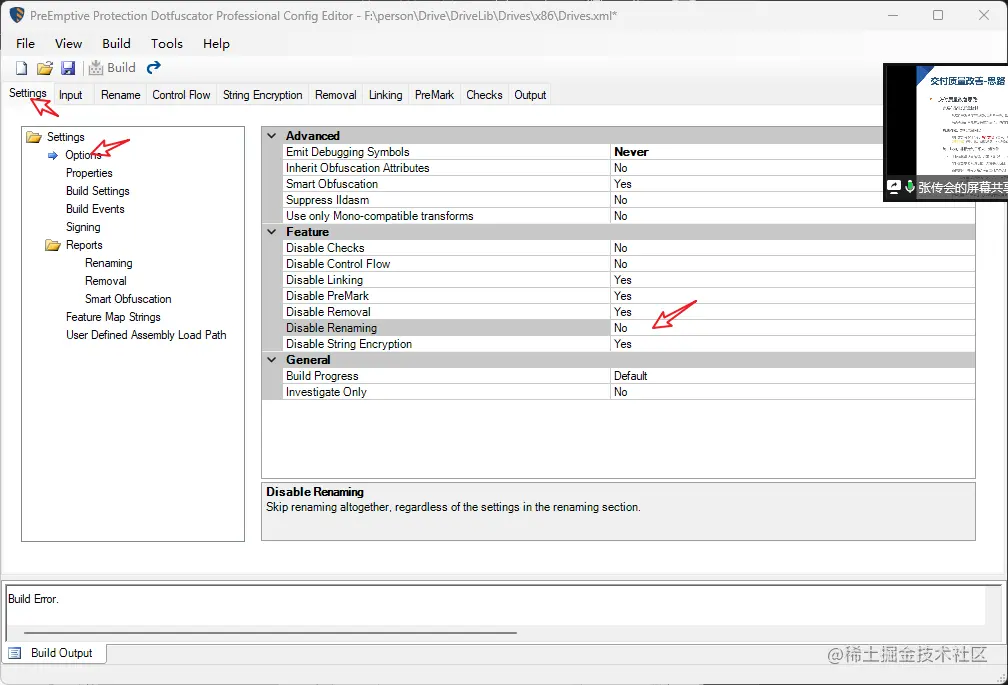Switch to the Rename tab
This screenshot has height=685, width=1008.
(x=120, y=95)
